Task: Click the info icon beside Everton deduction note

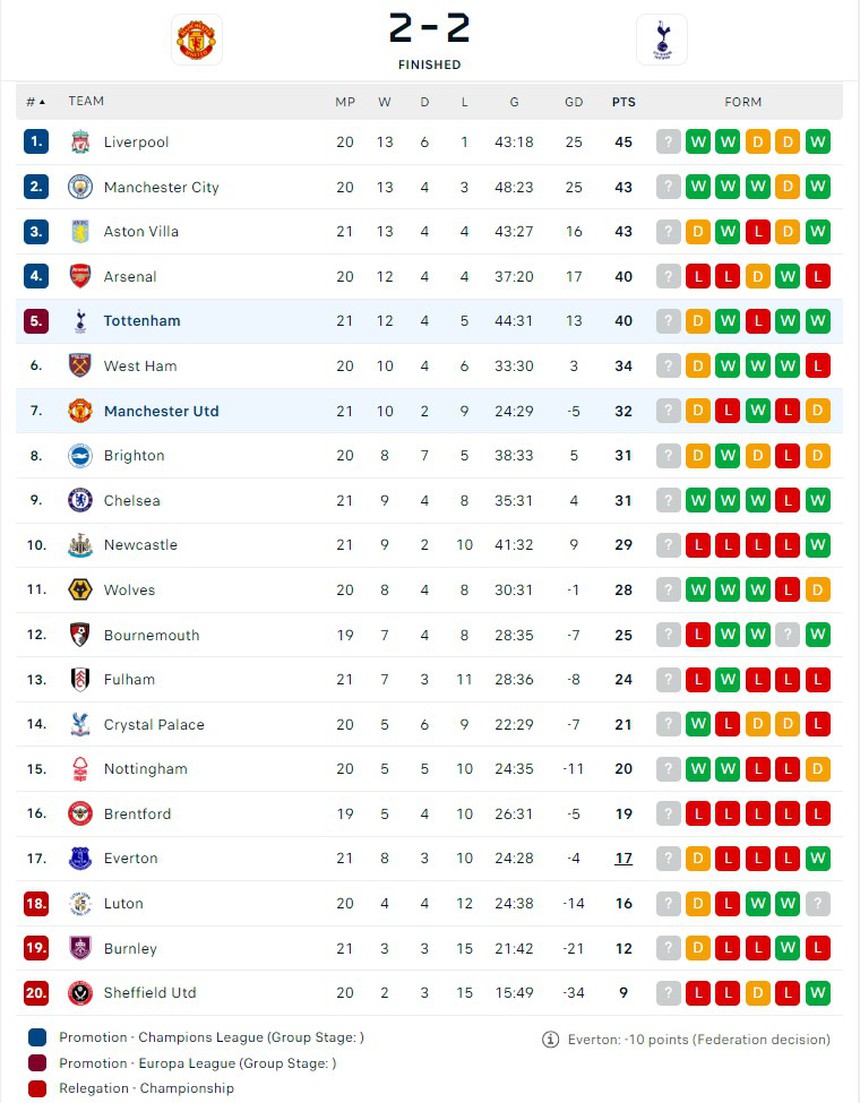Action: point(550,1039)
